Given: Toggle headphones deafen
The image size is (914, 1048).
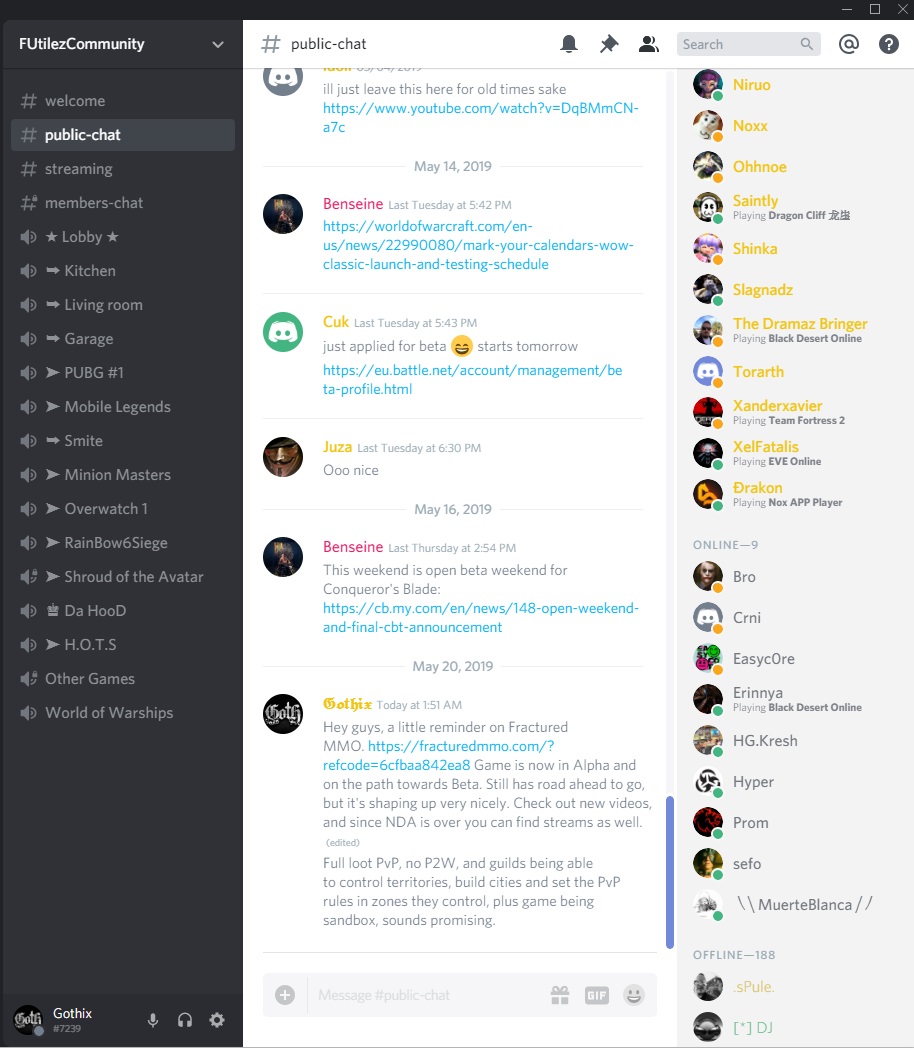Looking at the screenshot, I should coord(185,1020).
